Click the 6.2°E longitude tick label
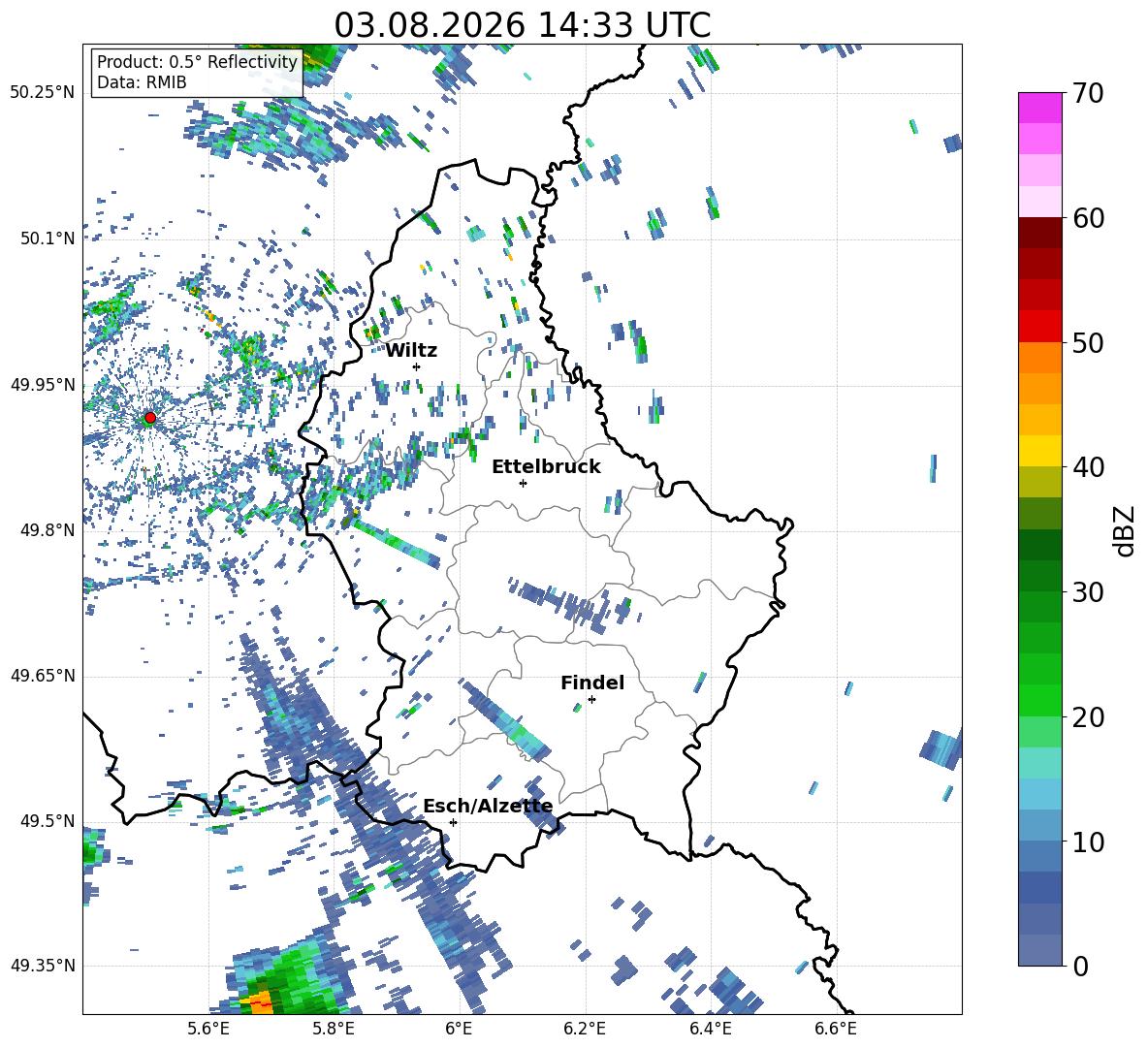1148x1048 pixels. [x=585, y=1029]
